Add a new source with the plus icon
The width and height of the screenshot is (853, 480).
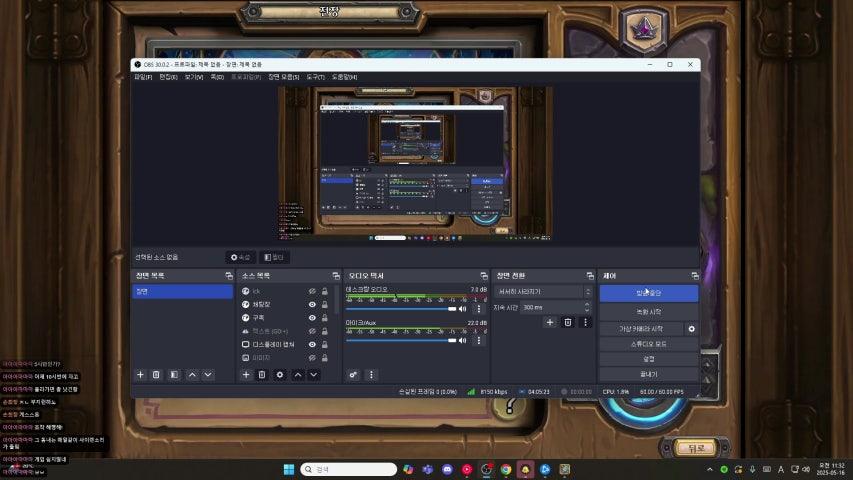(246, 375)
